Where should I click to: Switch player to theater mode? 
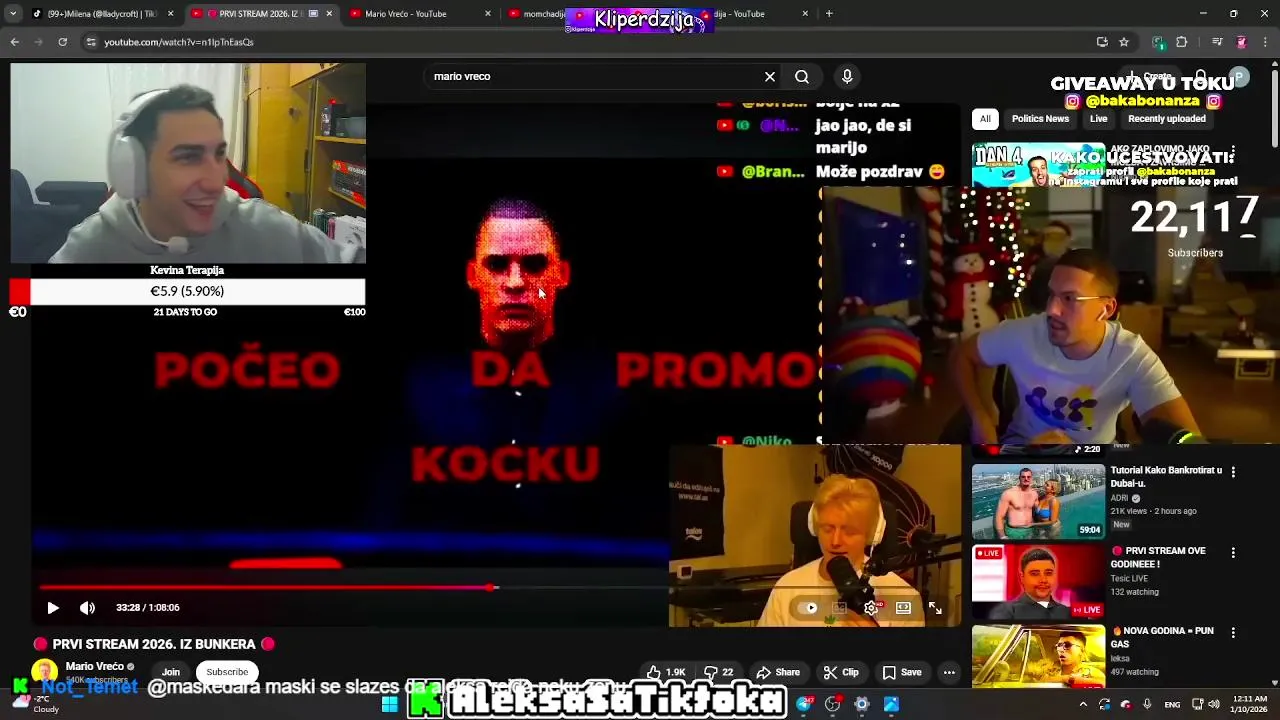coord(903,607)
